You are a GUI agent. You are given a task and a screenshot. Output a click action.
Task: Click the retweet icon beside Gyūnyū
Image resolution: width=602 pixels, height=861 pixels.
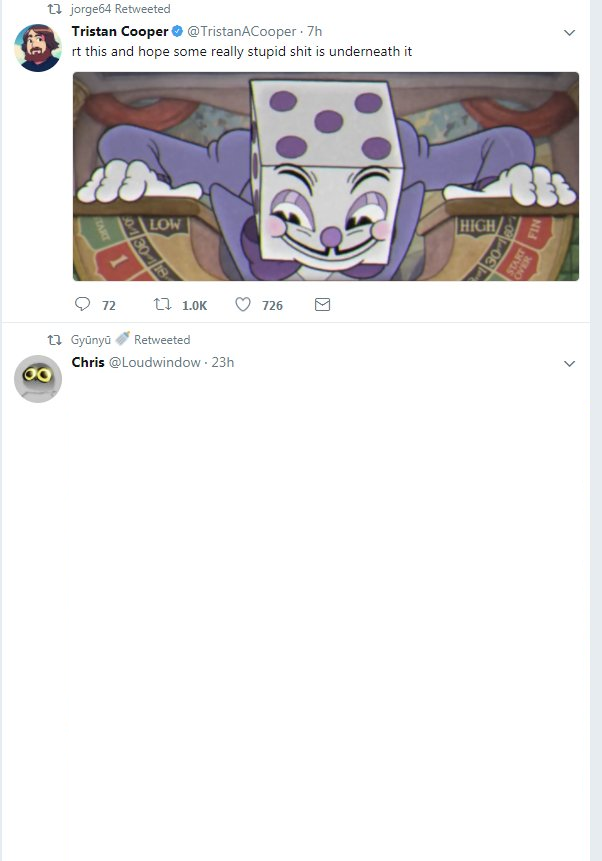54,340
